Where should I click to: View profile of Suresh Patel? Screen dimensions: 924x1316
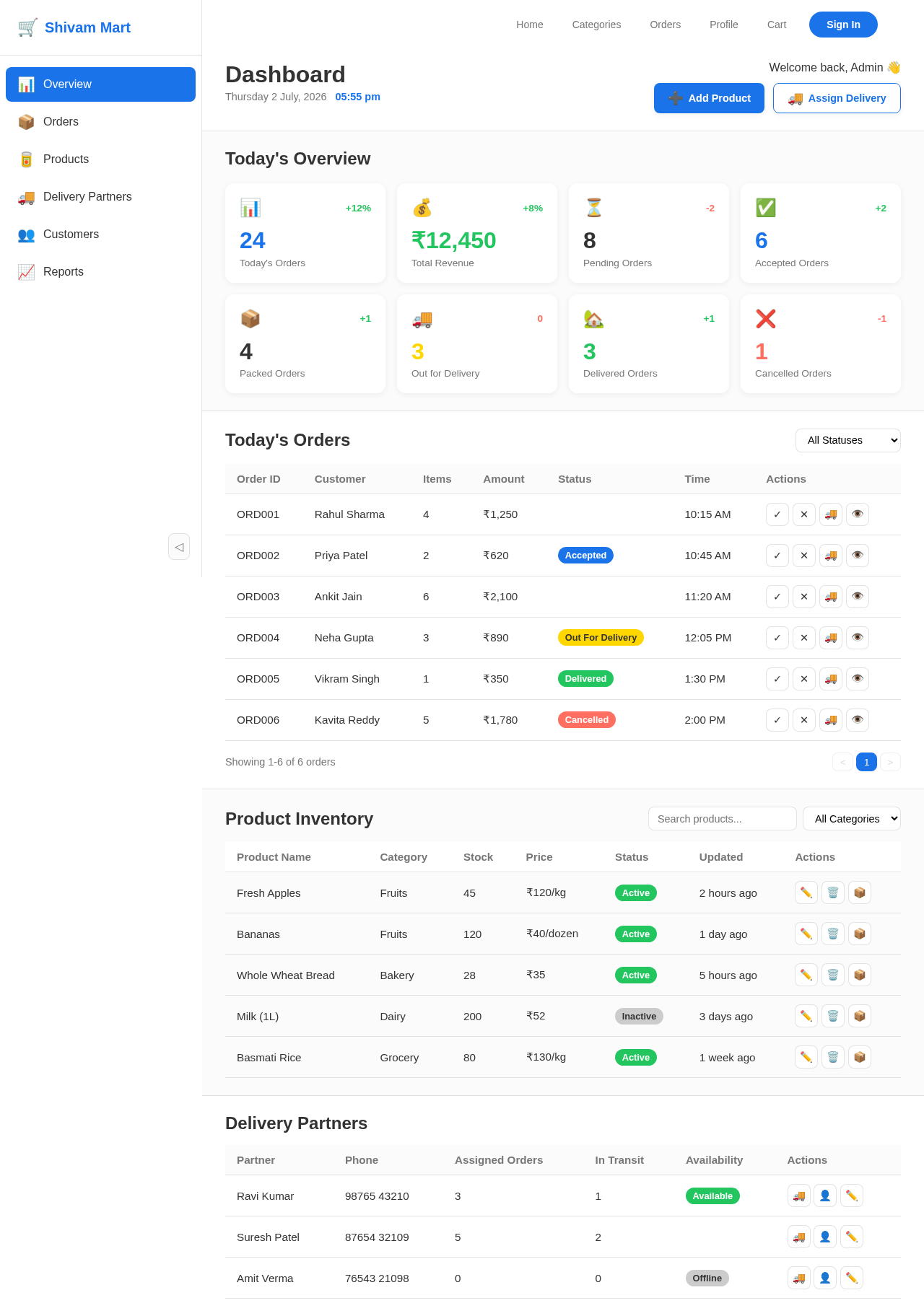coord(825,1237)
